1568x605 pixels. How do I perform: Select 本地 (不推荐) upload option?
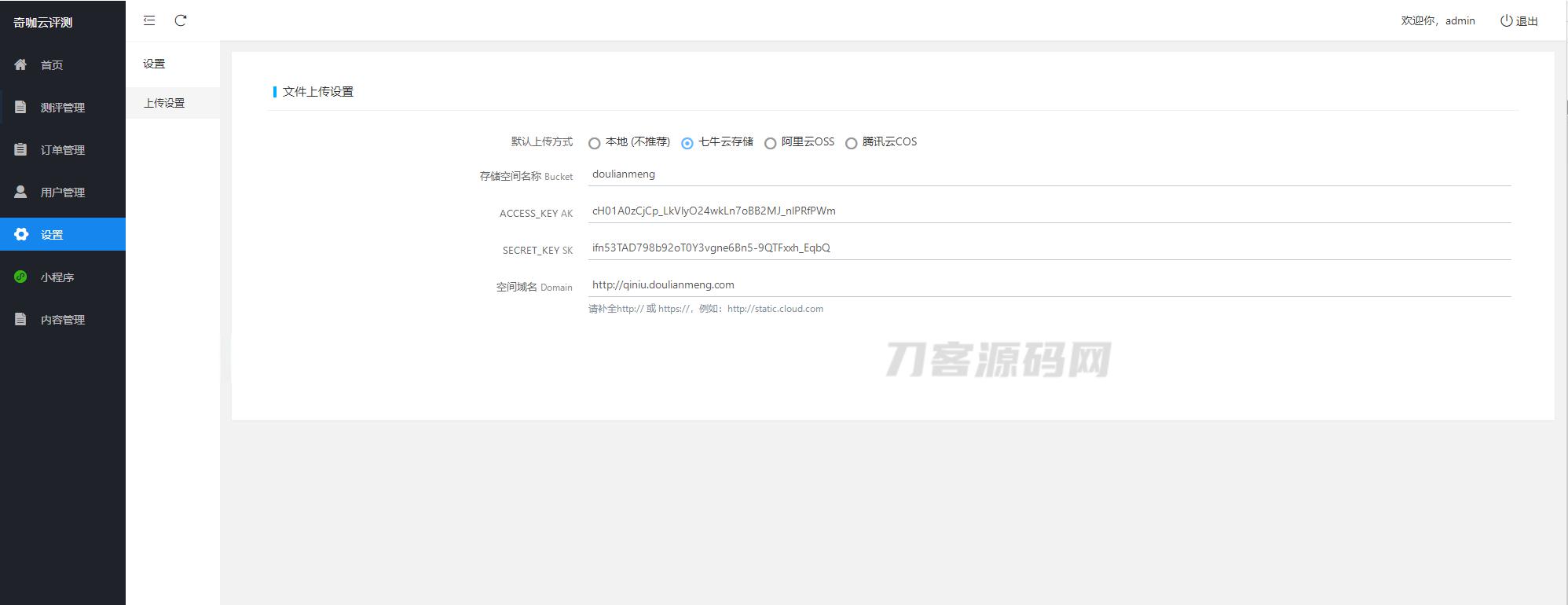[x=595, y=143]
